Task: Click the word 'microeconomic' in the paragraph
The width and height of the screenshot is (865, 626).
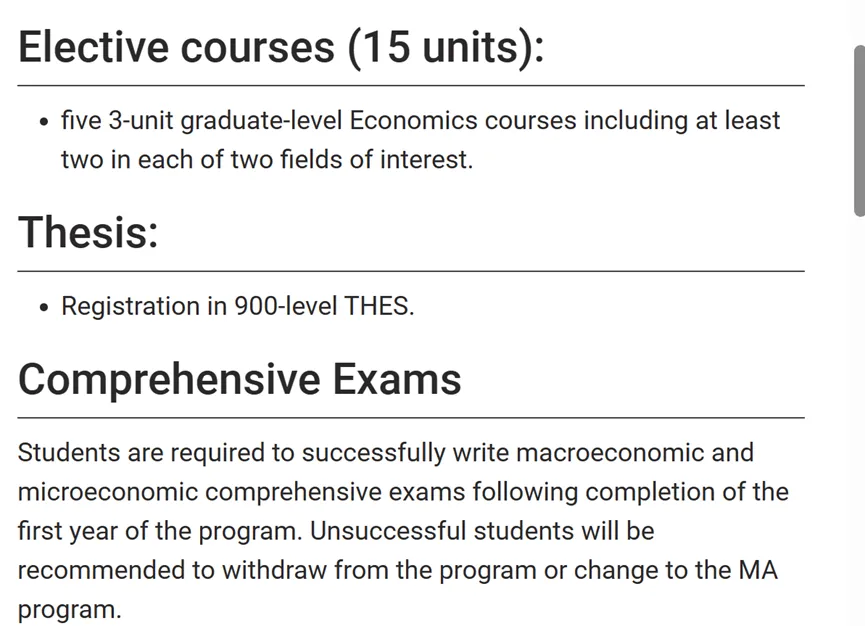Action: [108, 492]
